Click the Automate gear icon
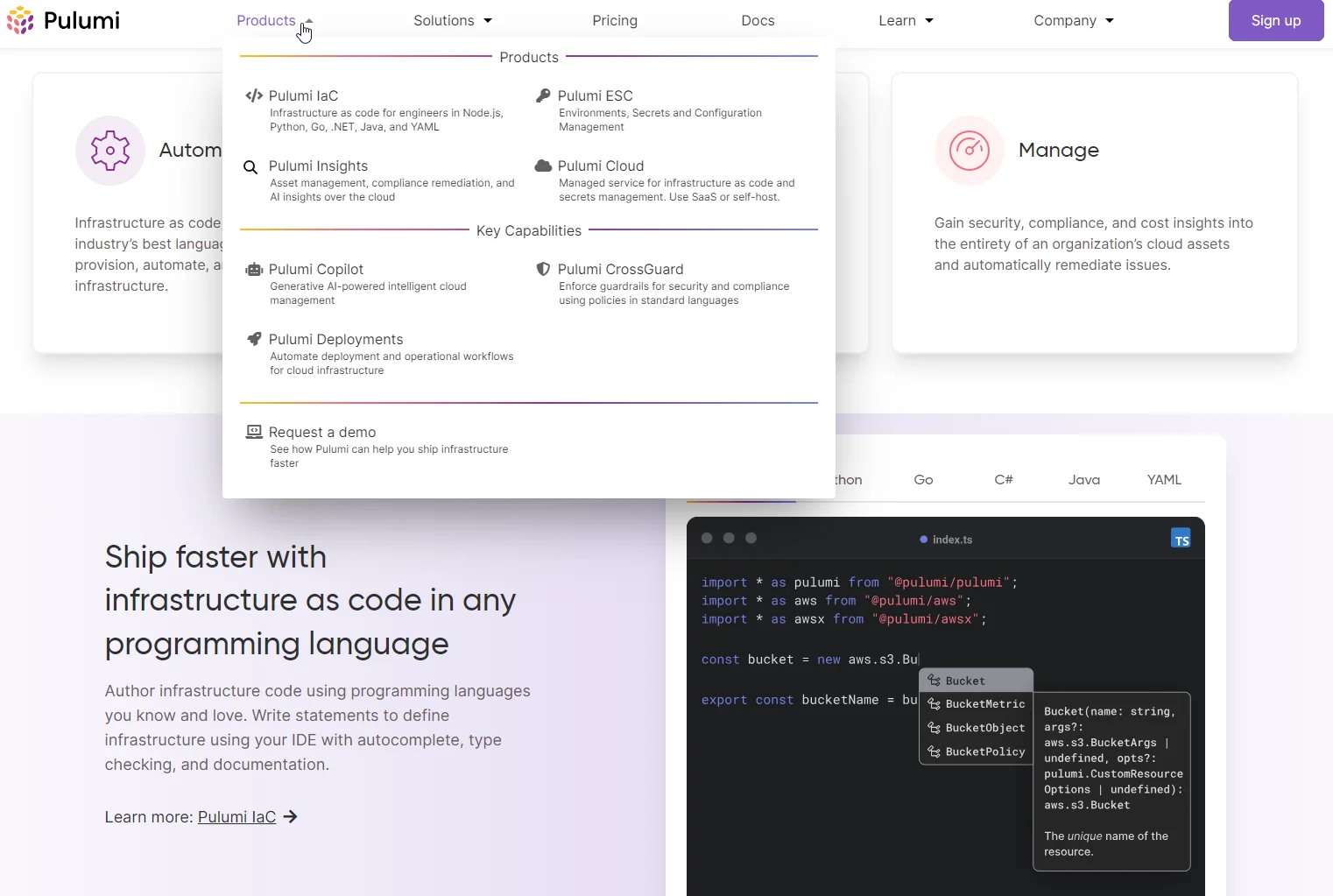 click(x=110, y=151)
